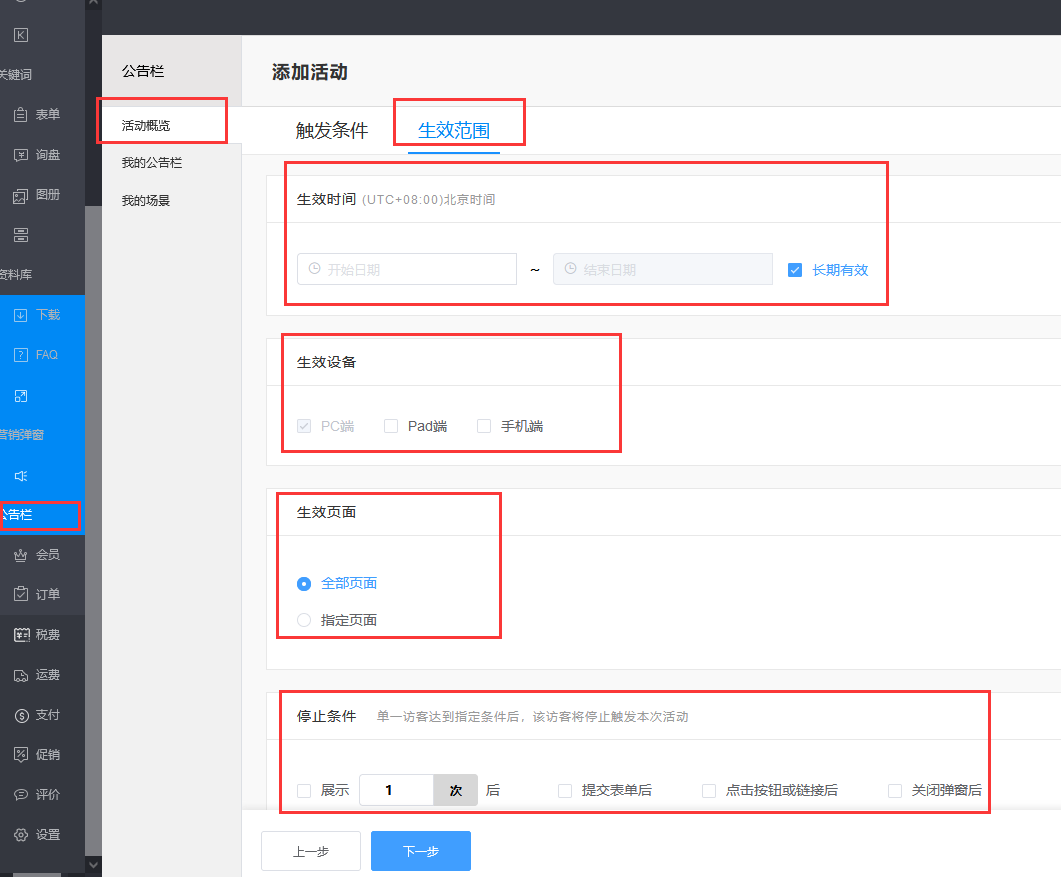1061x877 pixels.
Task: Tick the 关闭弹窗后 stop condition checkbox
Action: (x=895, y=791)
